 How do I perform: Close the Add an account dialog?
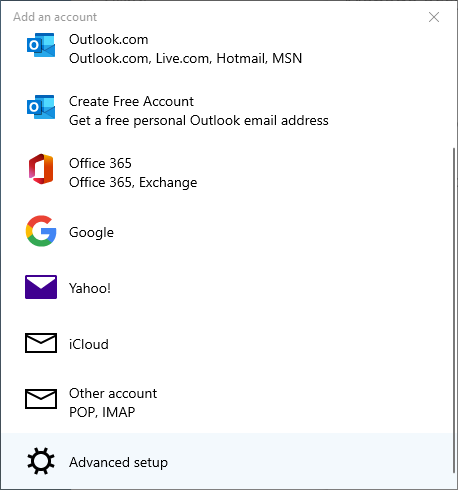[434, 17]
